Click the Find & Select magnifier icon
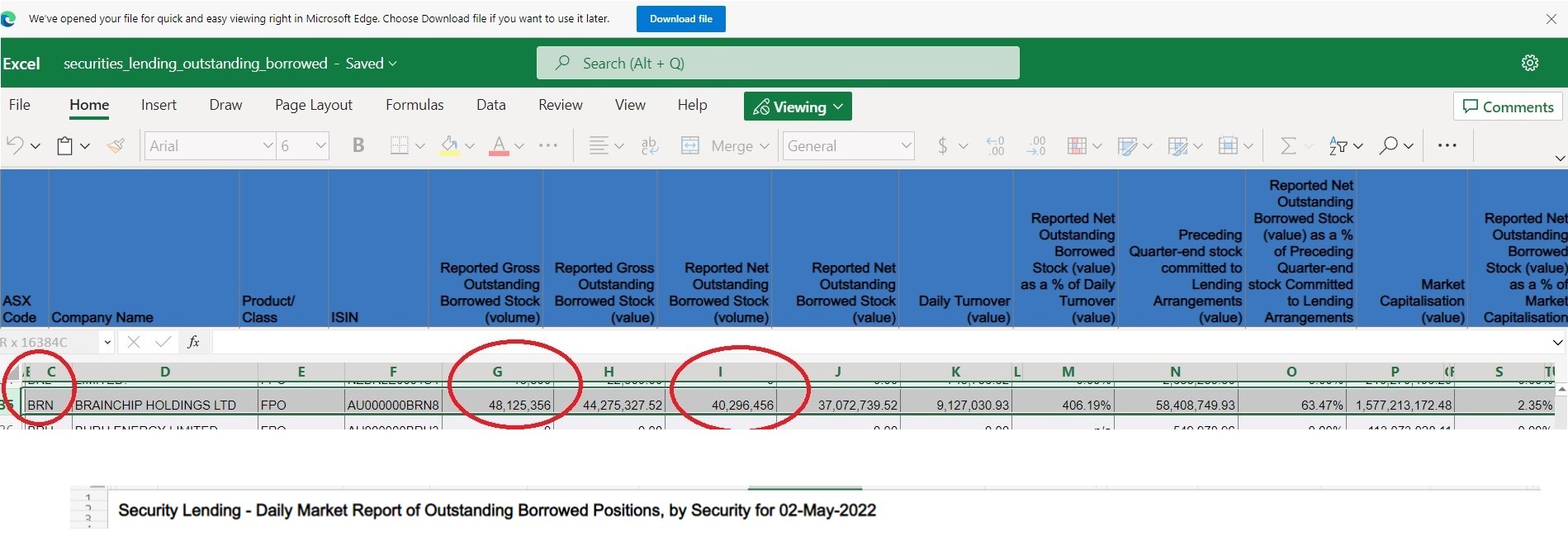Screen dimensions: 1568x555 tap(1389, 146)
